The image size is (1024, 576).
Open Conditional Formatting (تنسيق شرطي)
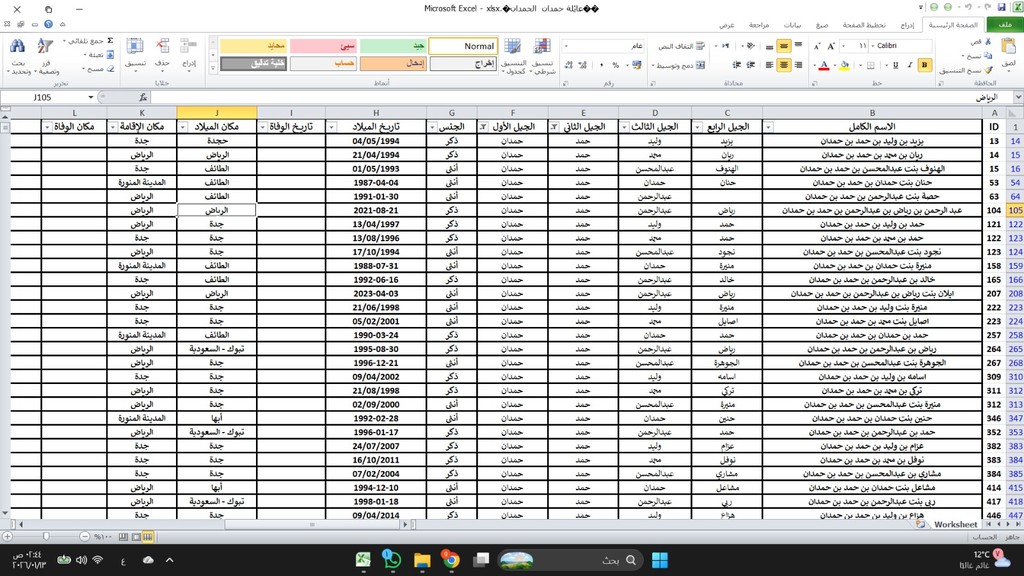(x=542, y=55)
